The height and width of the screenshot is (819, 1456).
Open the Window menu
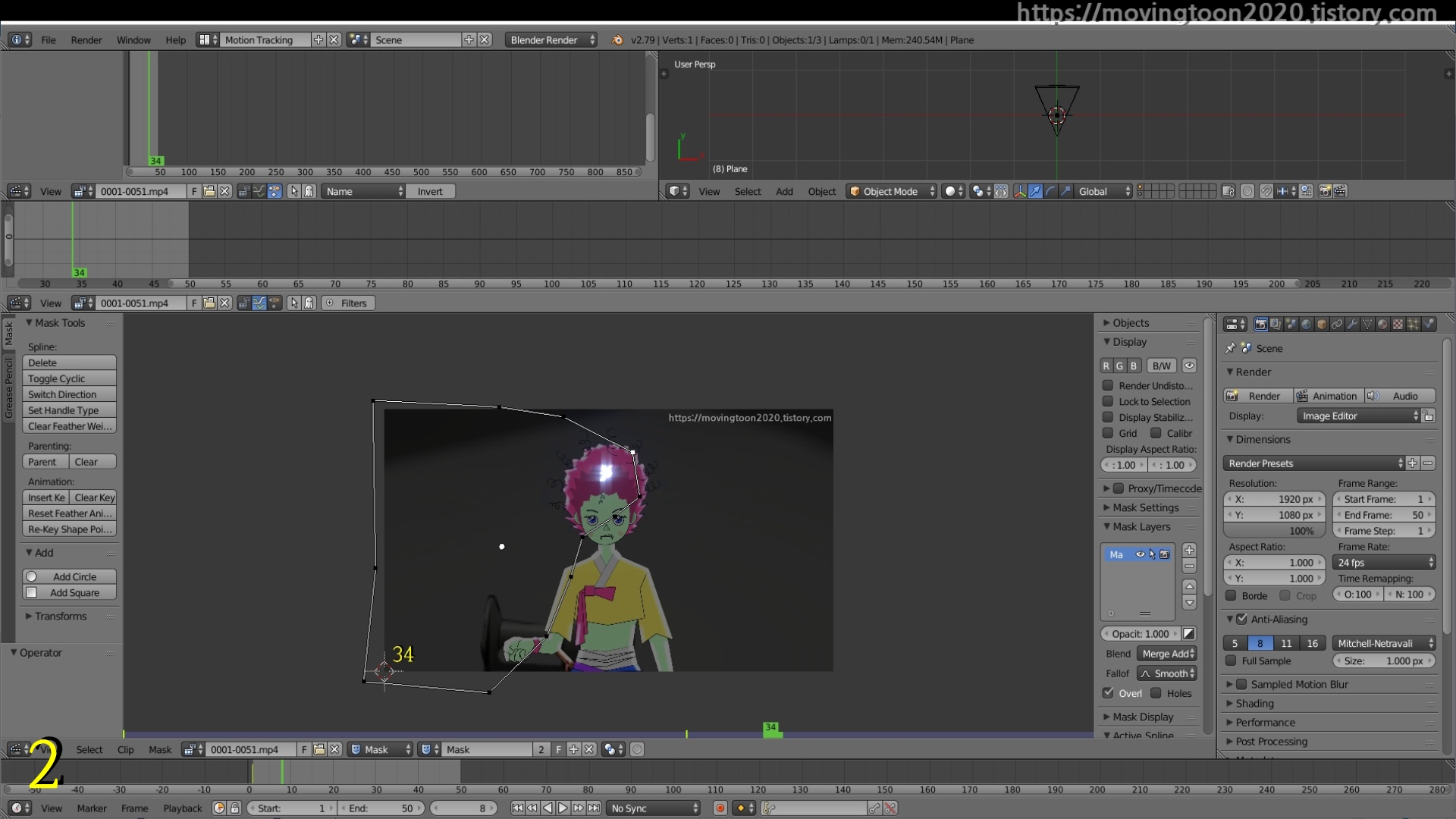click(133, 40)
